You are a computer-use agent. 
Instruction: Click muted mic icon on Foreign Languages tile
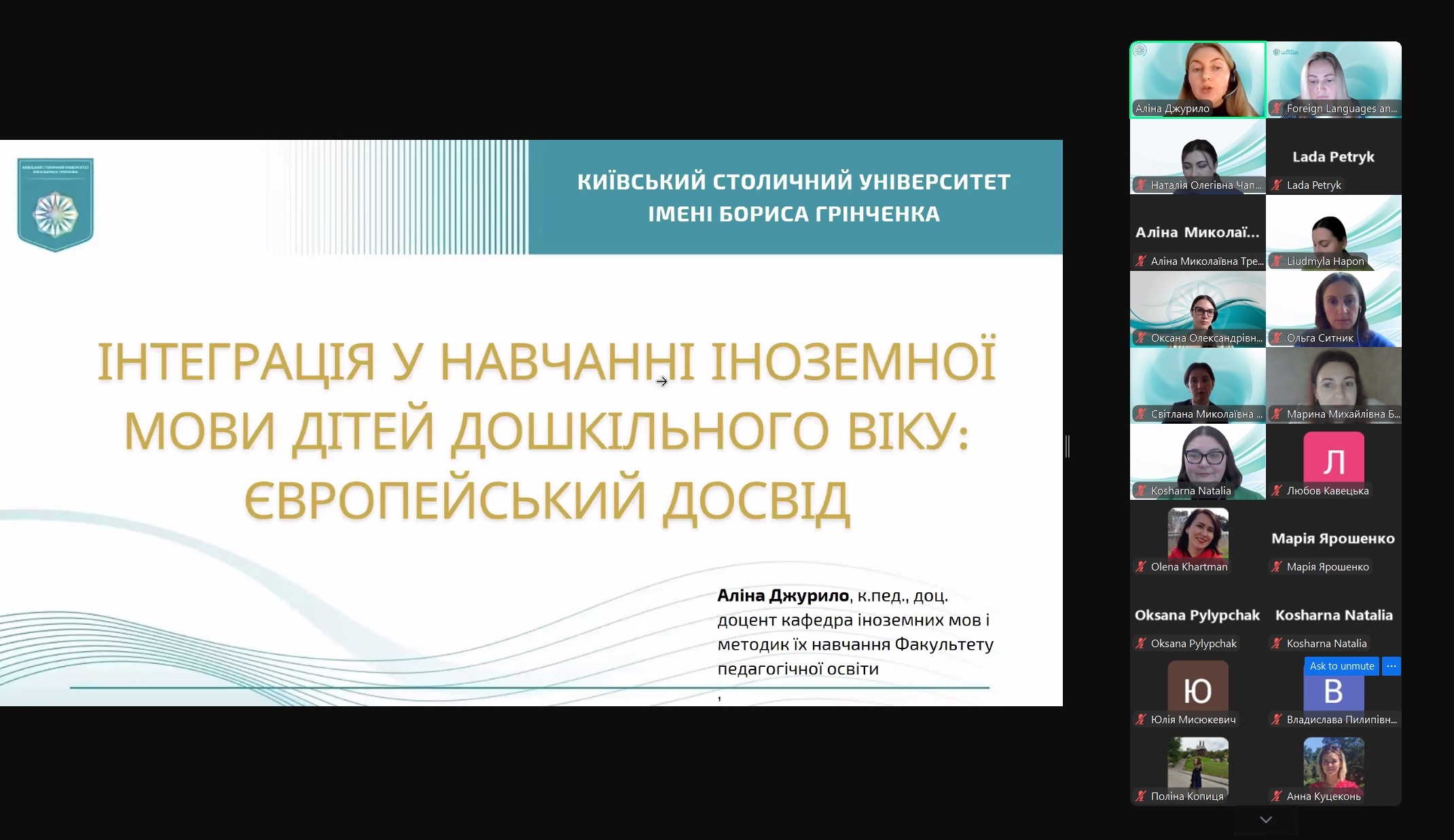coord(1277,108)
